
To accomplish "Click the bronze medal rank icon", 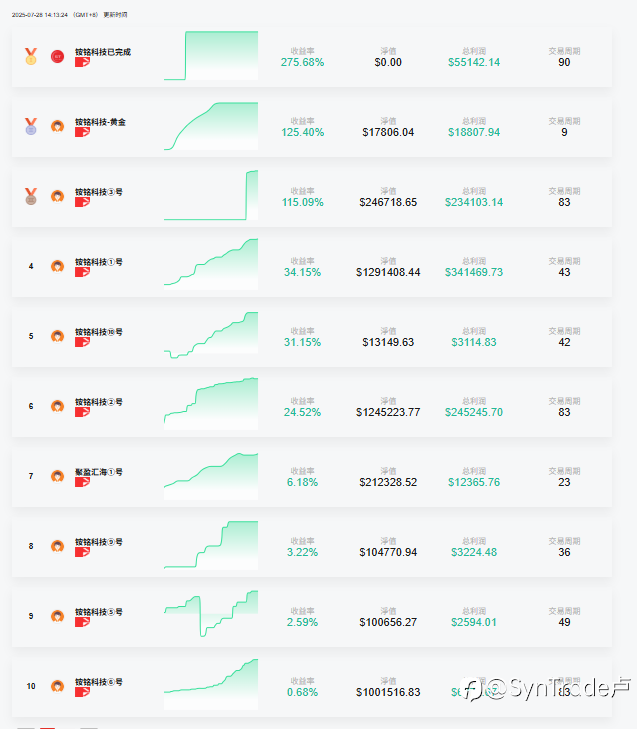I will pyautogui.click(x=31, y=196).
